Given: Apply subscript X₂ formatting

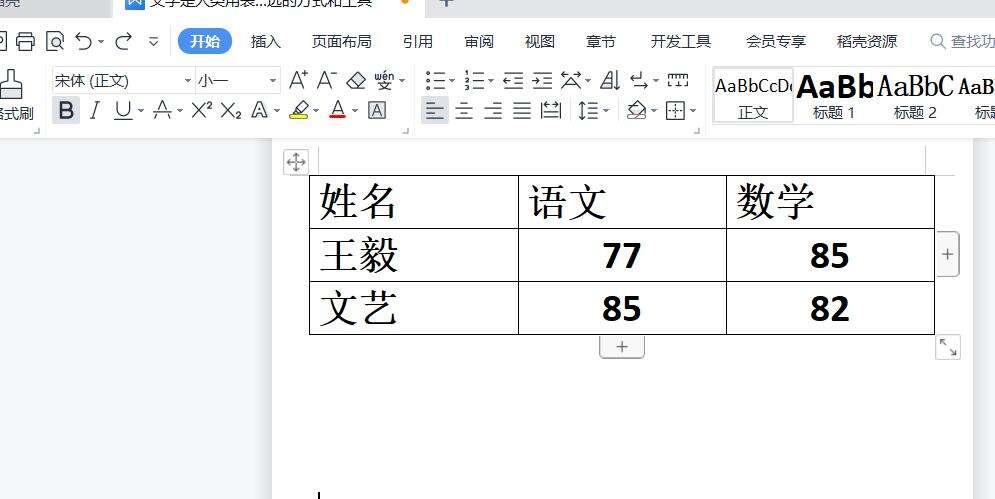Looking at the screenshot, I should tap(231, 111).
